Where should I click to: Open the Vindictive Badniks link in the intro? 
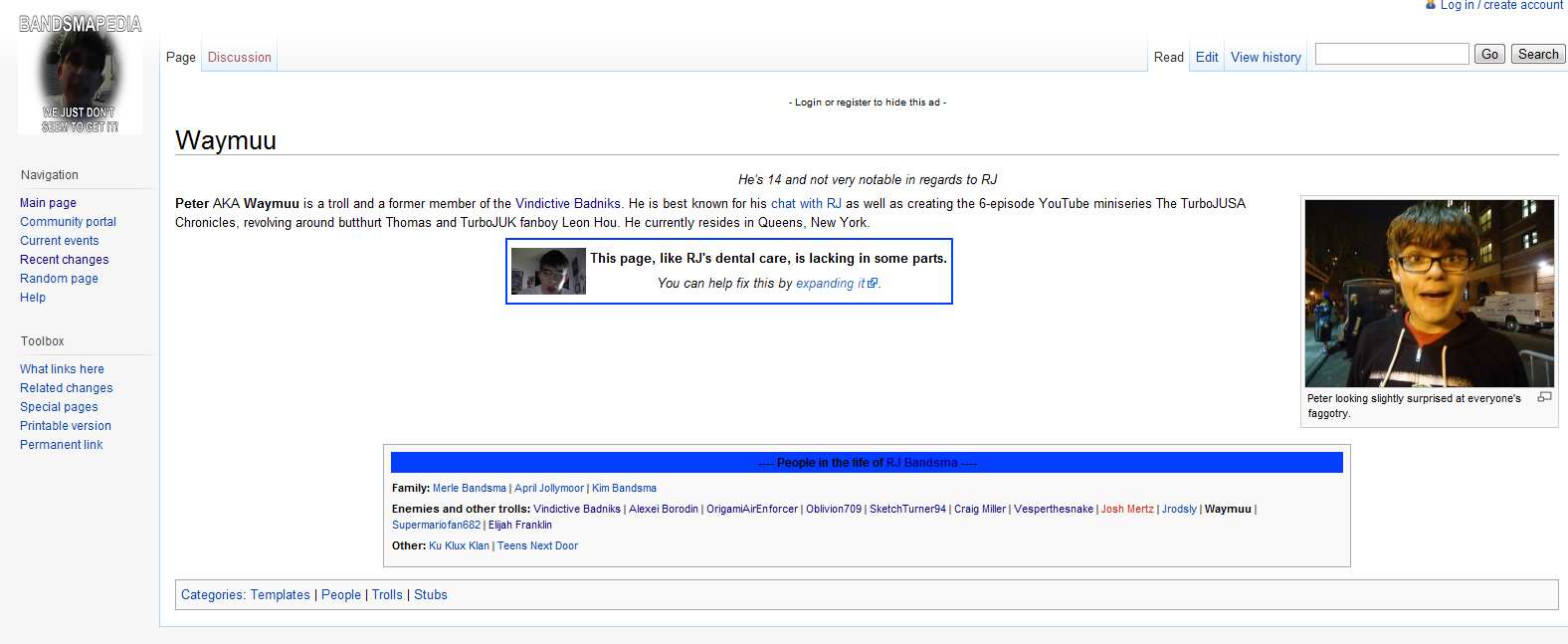pos(567,204)
